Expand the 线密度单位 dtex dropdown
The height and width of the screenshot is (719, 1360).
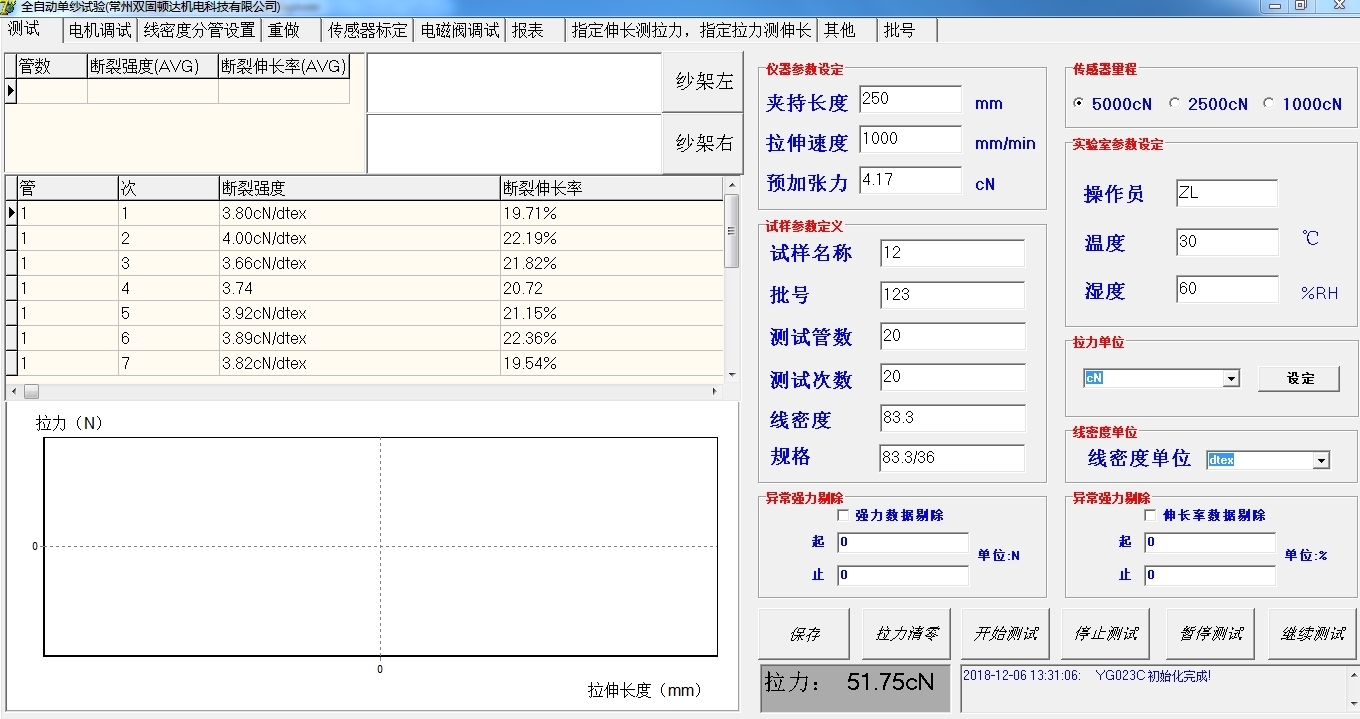click(x=1321, y=460)
